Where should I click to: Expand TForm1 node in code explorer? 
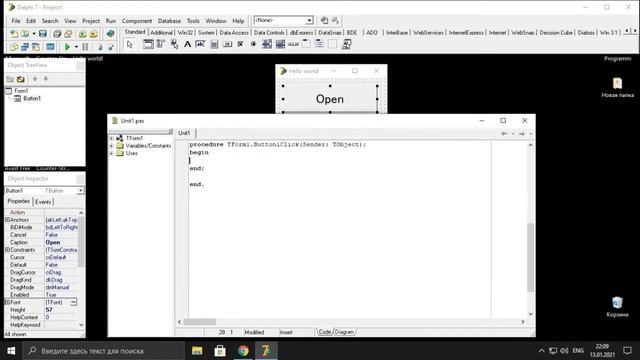(x=111, y=138)
